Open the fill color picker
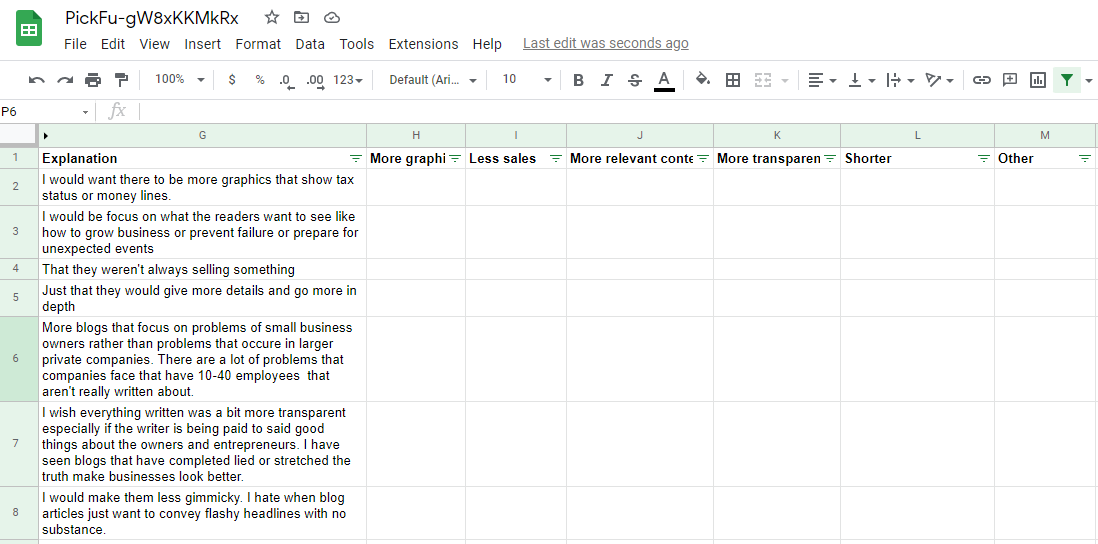1098x544 pixels. (x=702, y=80)
